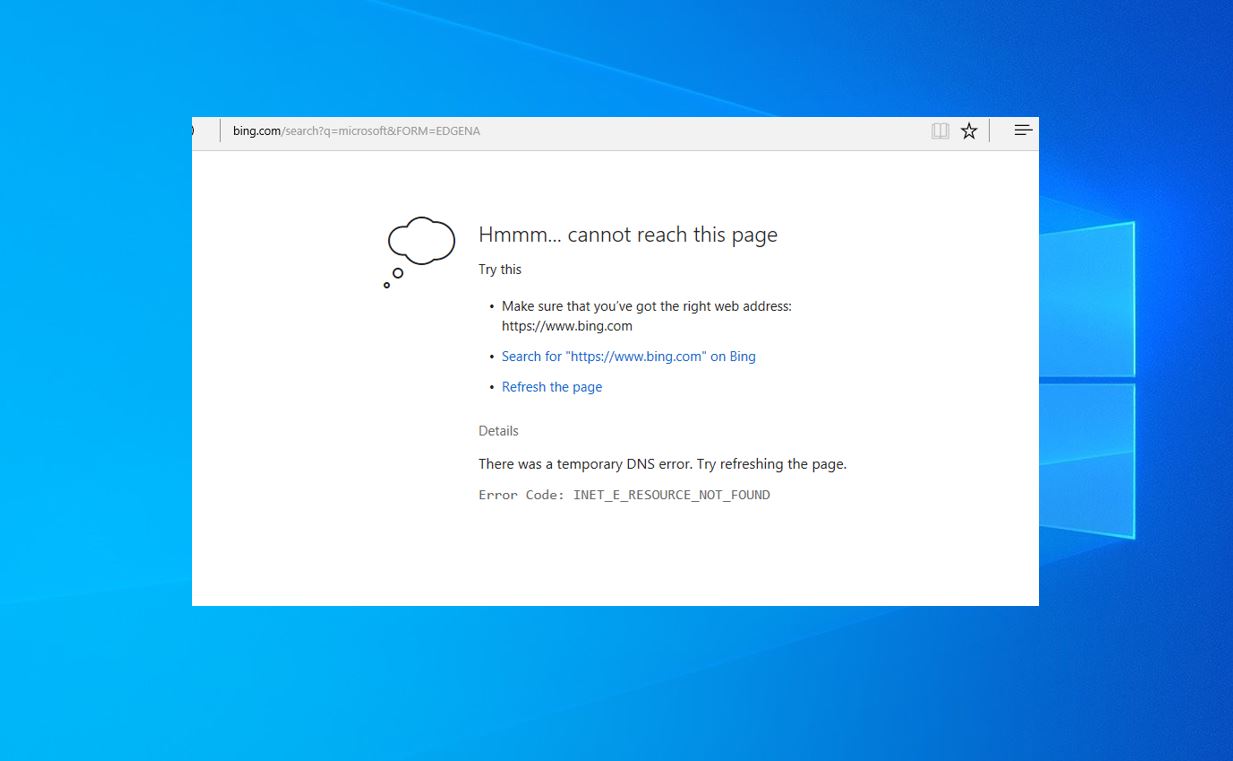Click the 'Error Code: INET_E_RESOURCE_NOT_FOUND' text
Screen dimensions: 1233x761
(x=624, y=495)
